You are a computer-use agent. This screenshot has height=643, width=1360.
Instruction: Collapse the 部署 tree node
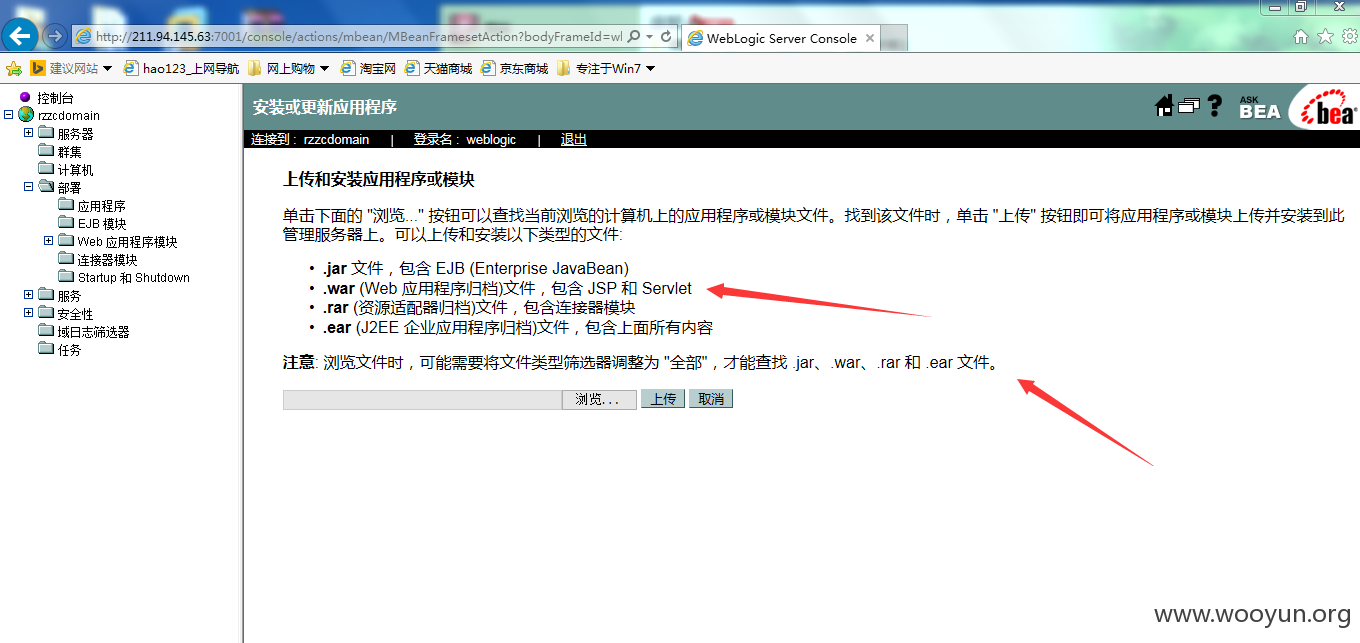point(28,187)
